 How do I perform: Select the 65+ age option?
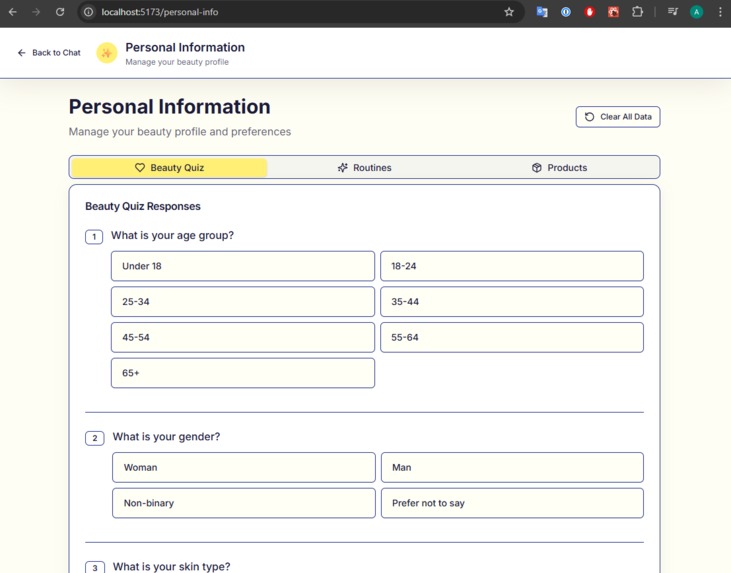tap(243, 373)
